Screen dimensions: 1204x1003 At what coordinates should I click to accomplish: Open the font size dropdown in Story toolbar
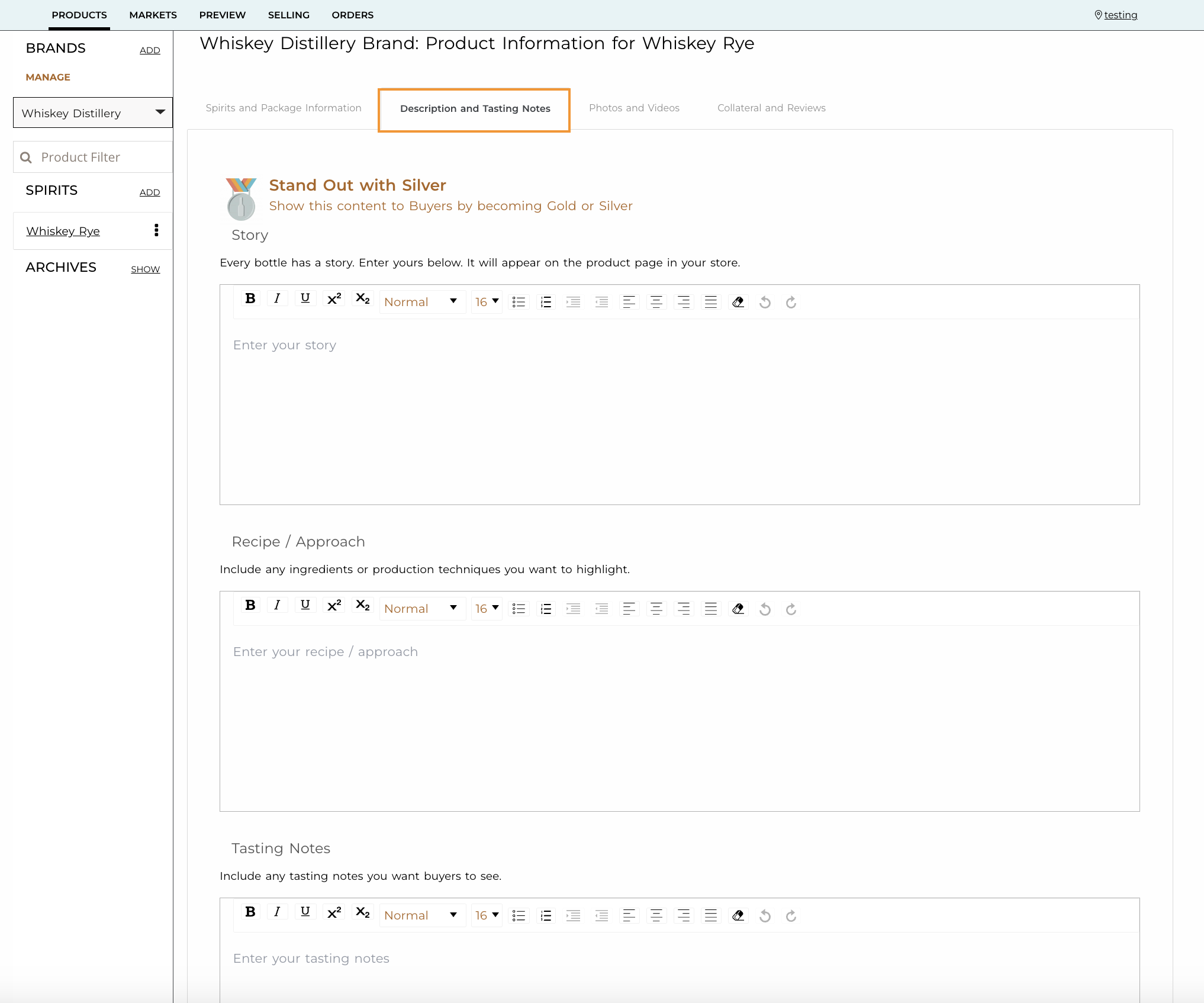click(487, 302)
